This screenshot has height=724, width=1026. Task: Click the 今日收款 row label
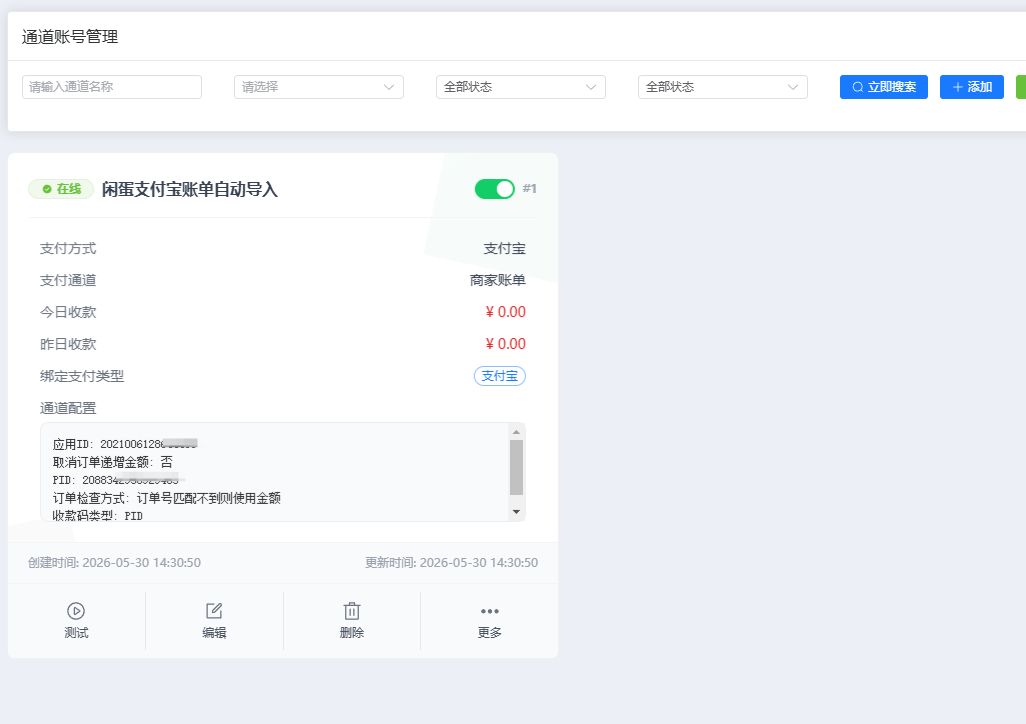(x=68, y=312)
